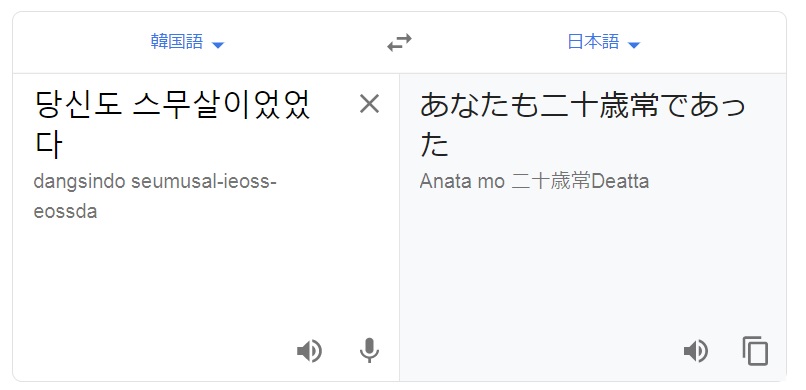Swap source and target languages

tap(399, 43)
